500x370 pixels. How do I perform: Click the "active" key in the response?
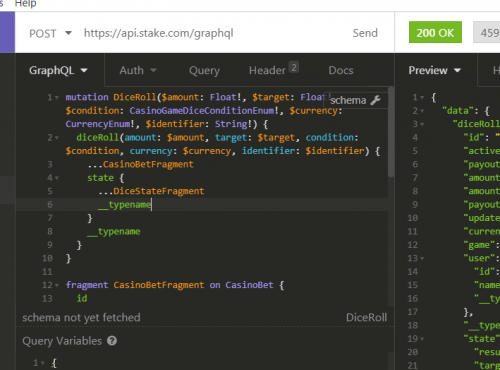click(x=482, y=151)
